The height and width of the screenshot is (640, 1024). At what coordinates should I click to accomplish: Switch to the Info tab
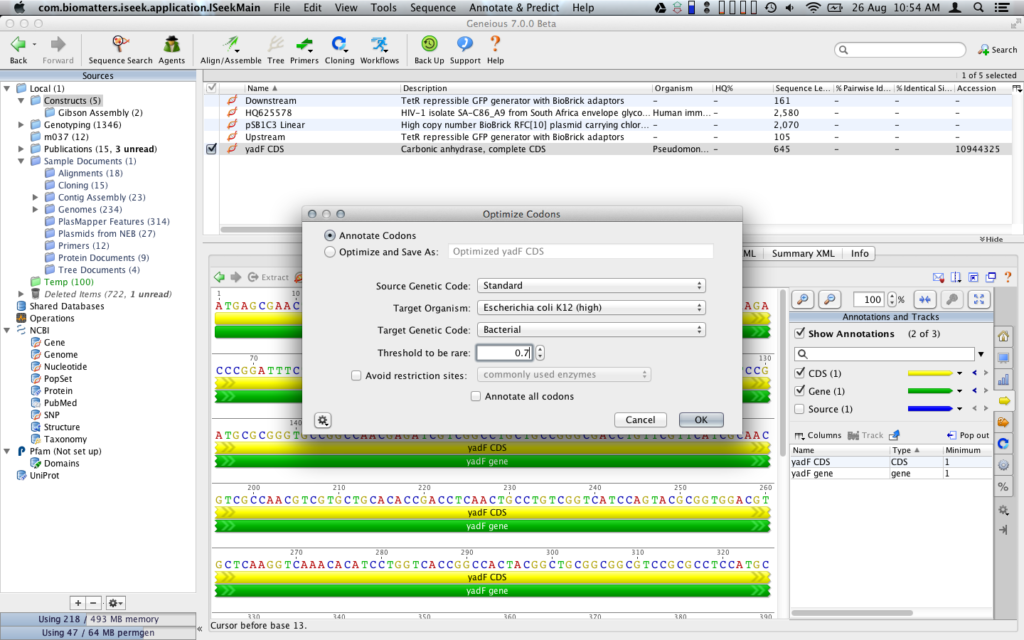858,253
